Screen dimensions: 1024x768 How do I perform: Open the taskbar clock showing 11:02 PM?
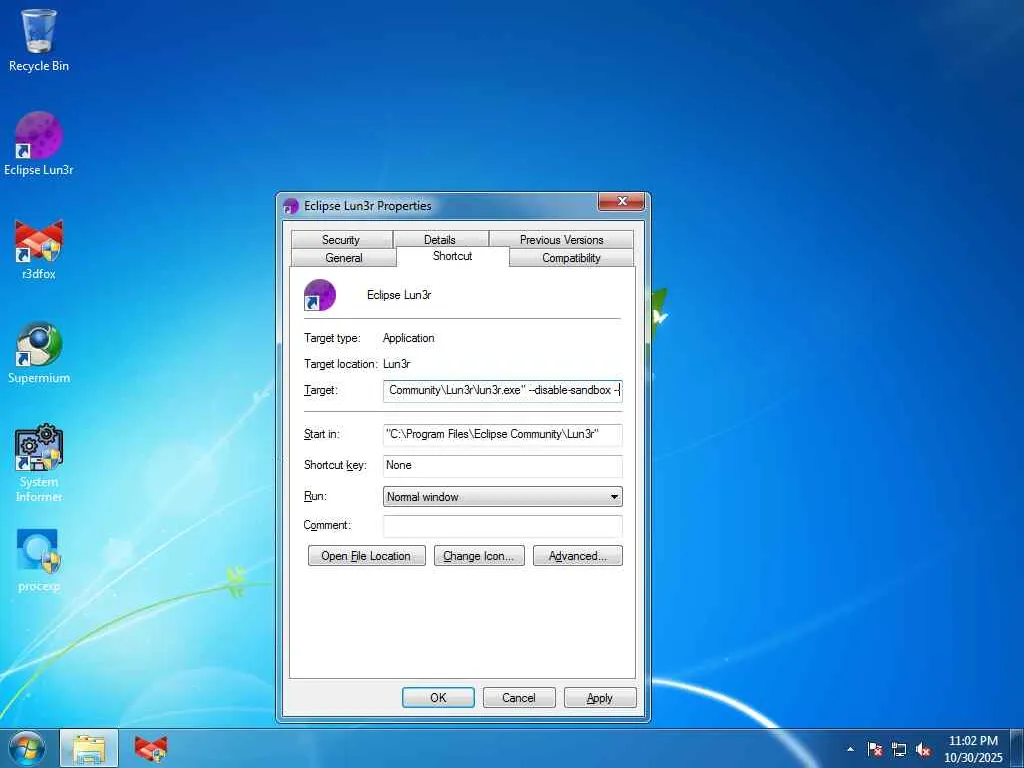click(973, 749)
